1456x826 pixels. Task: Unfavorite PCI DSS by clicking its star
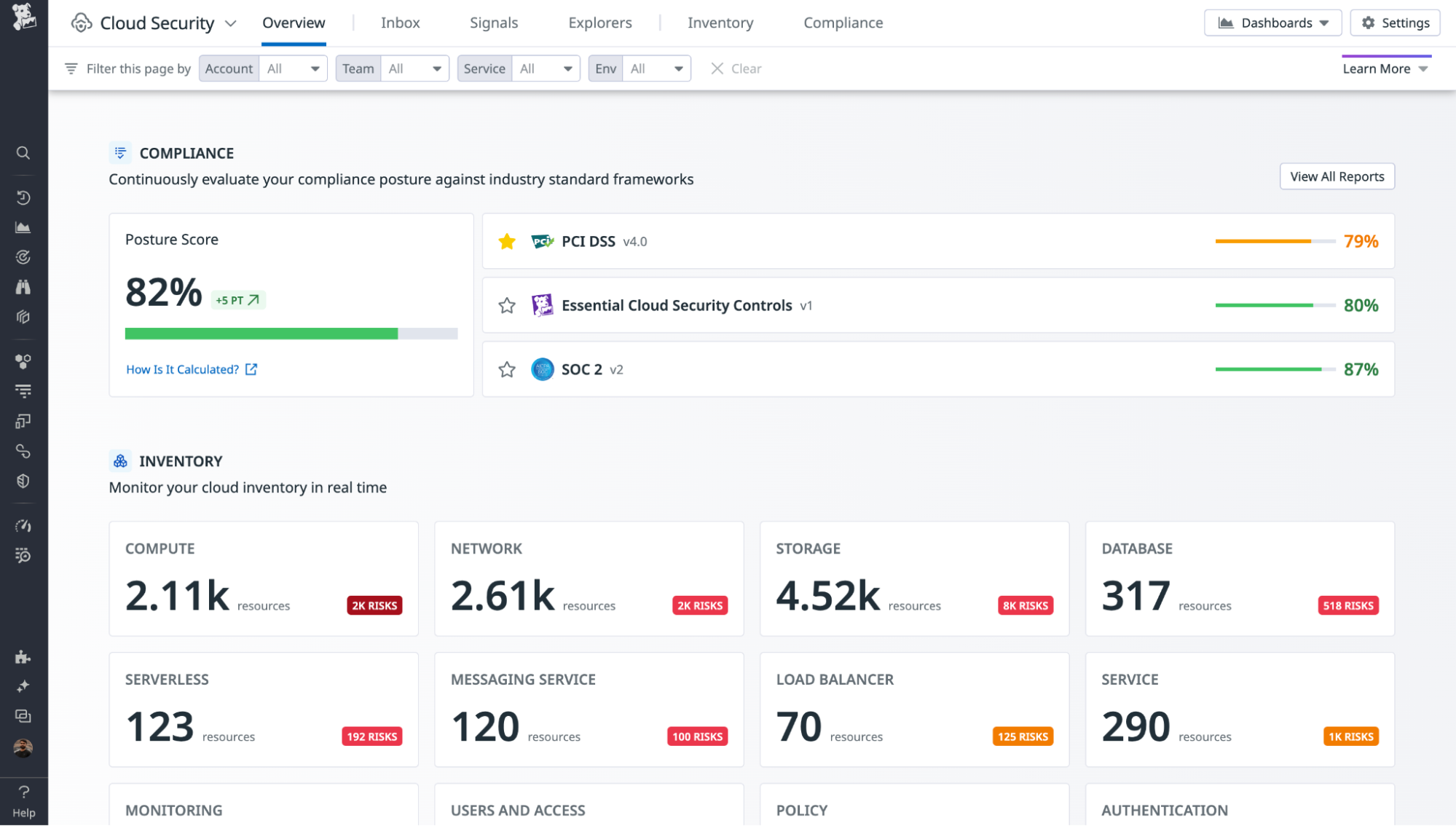(506, 241)
